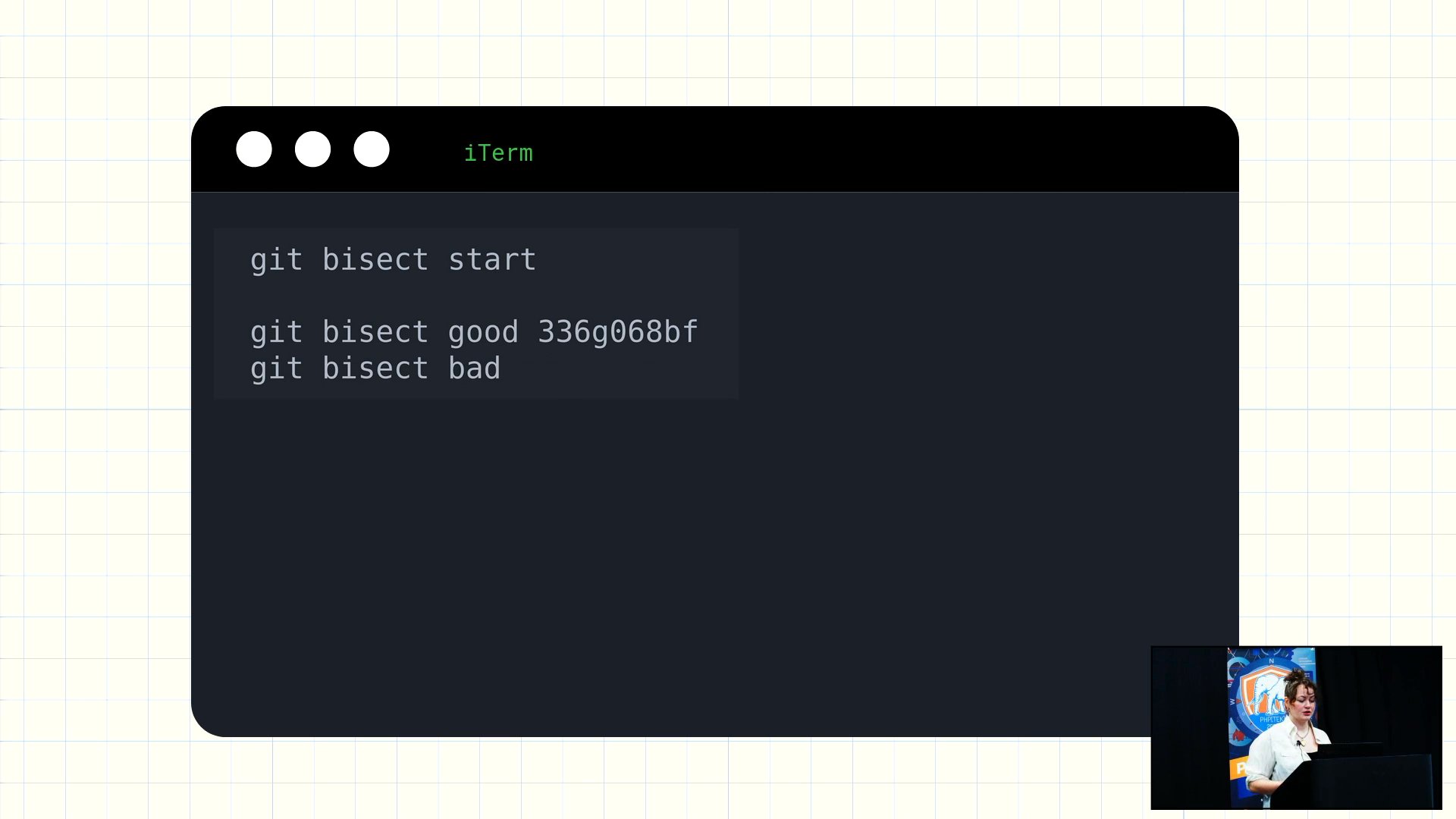This screenshot has width=1456, height=819.
Task: Click the word "good" in the command
Action: click(x=483, y=332)
